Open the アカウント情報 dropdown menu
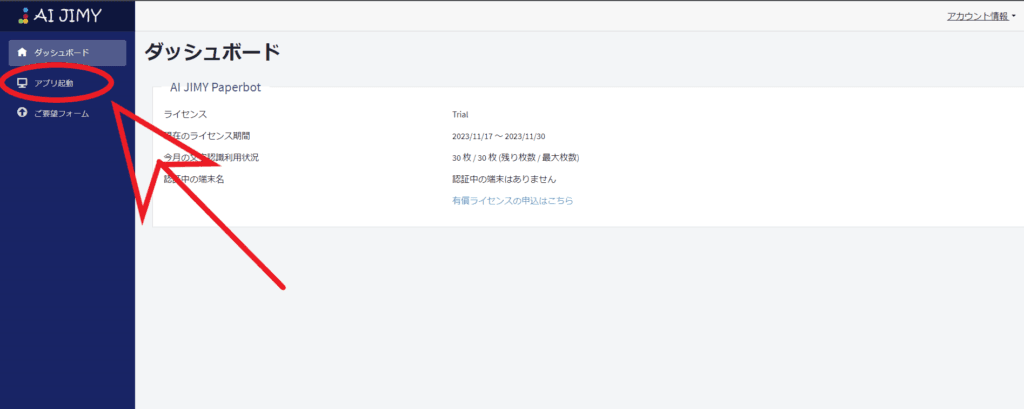 coord(980,16)
